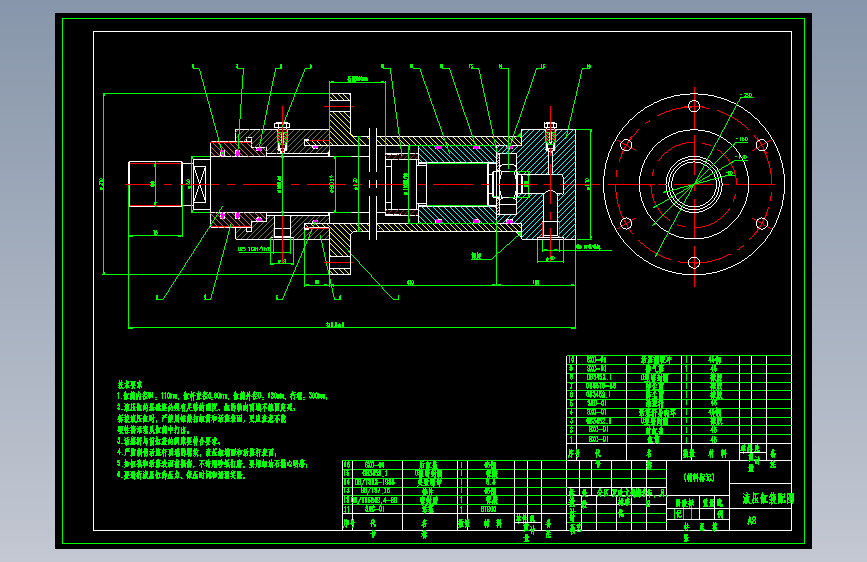Viewport: 867px width, 562px height.
Task: Click the X-marked wrench flat on the piston rod
Action: [200, 184]
